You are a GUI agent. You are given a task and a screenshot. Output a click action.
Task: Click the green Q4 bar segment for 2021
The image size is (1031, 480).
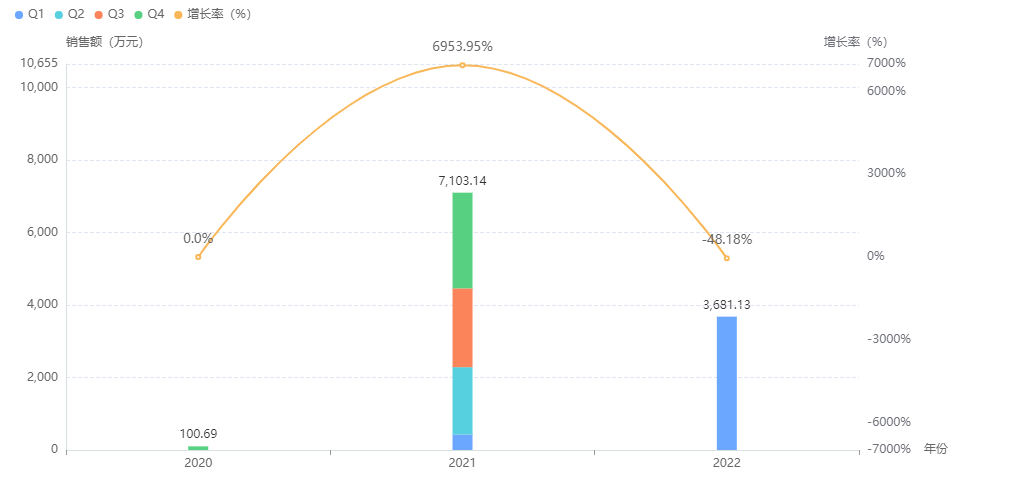(462, 240)
